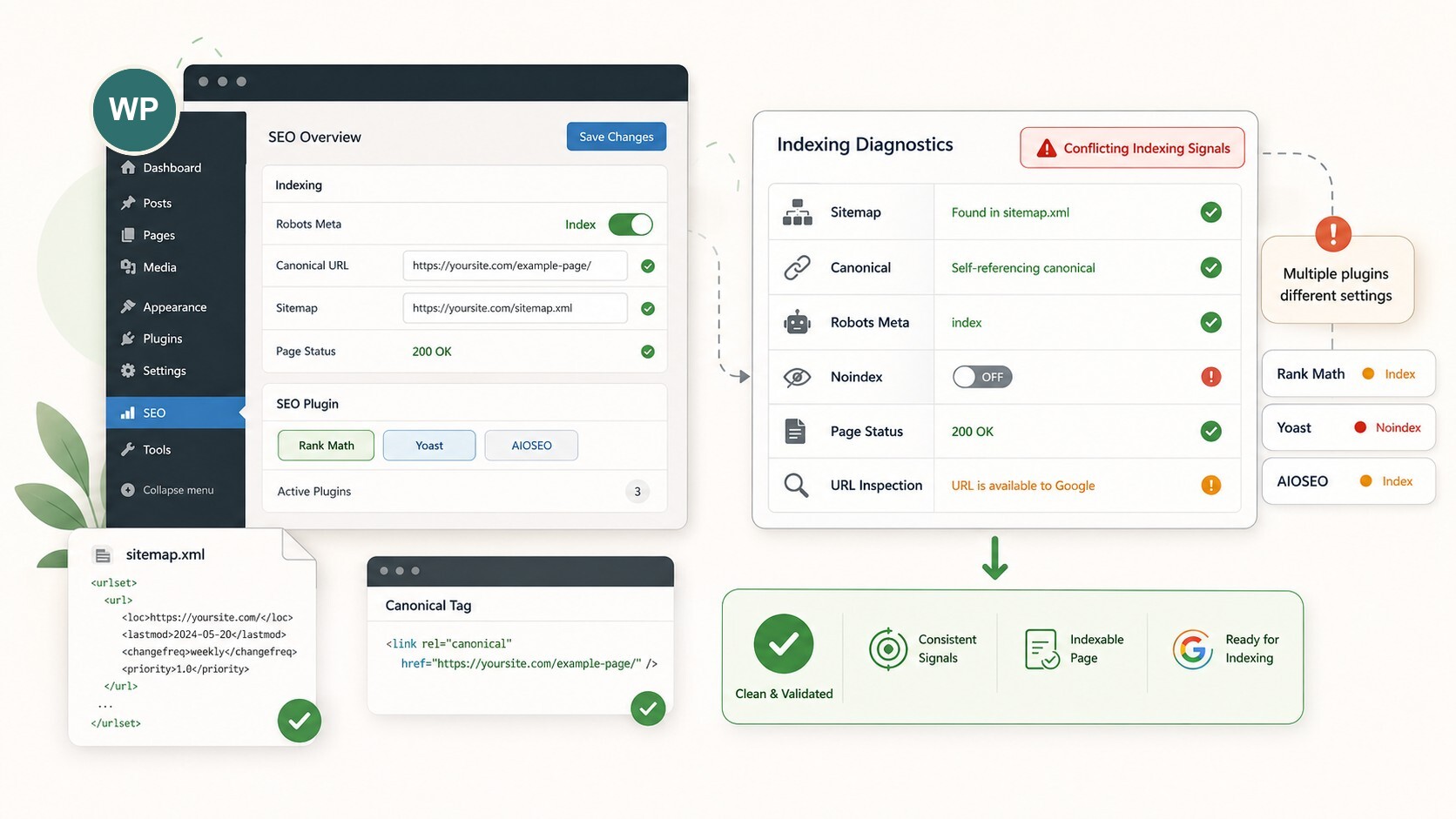Open the Tools menu item
This screenshot has height=819, width=1456.
[x=176, y=449]
